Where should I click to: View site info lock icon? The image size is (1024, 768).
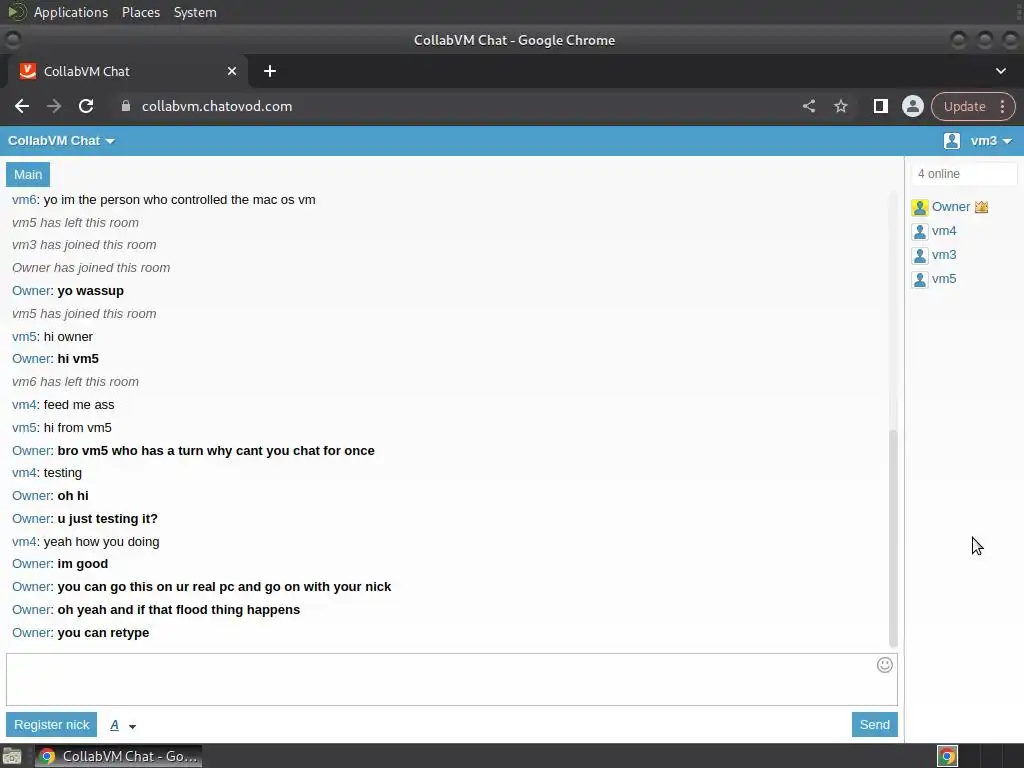pos(126,106)
